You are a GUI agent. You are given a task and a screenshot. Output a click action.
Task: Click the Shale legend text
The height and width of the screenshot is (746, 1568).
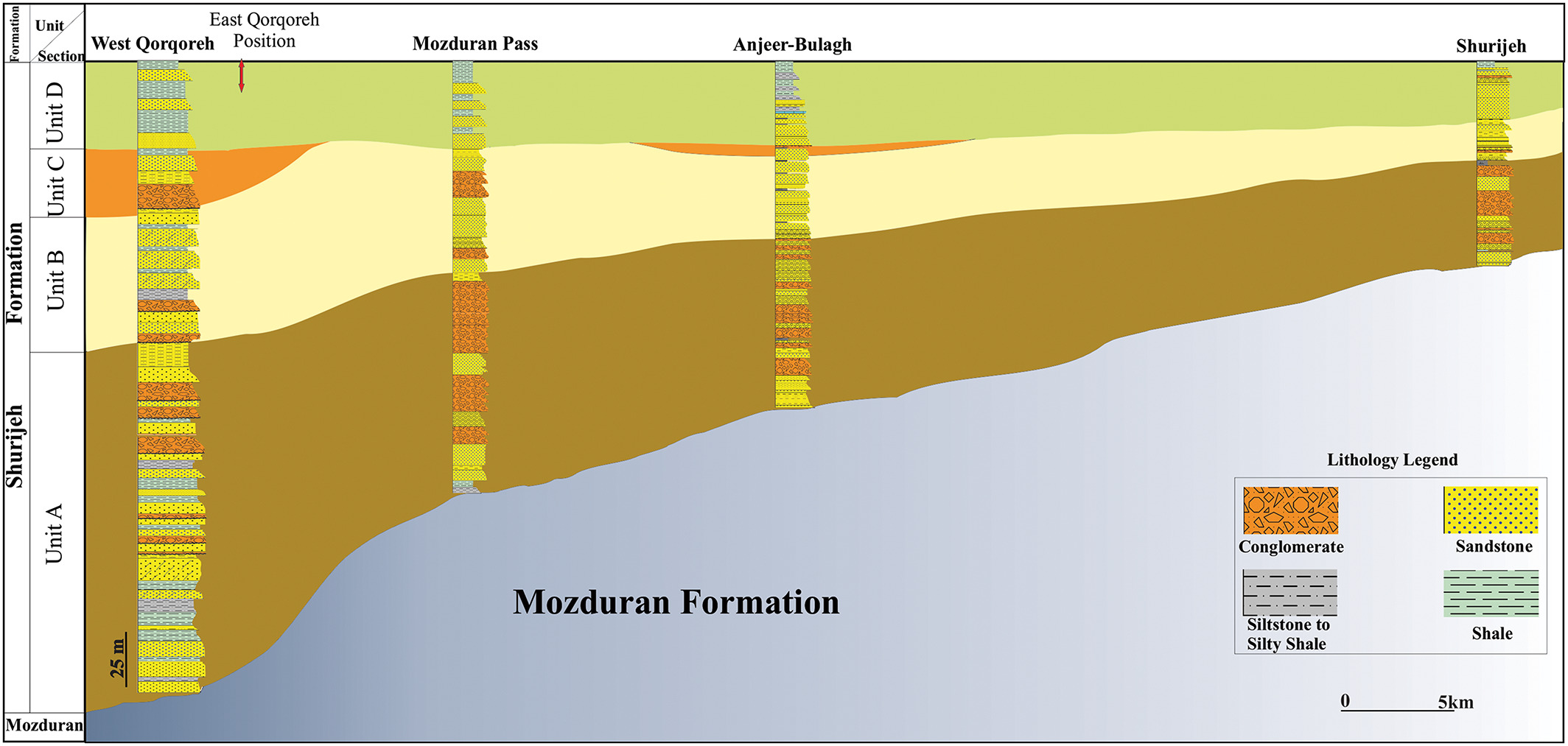pyautogui.click(x=1492, y=633)
